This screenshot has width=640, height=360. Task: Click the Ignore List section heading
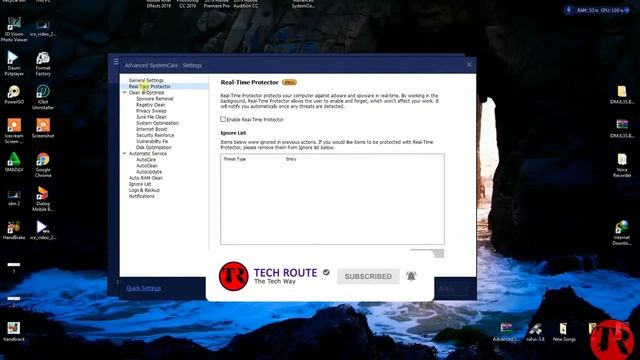coord(233,133)
